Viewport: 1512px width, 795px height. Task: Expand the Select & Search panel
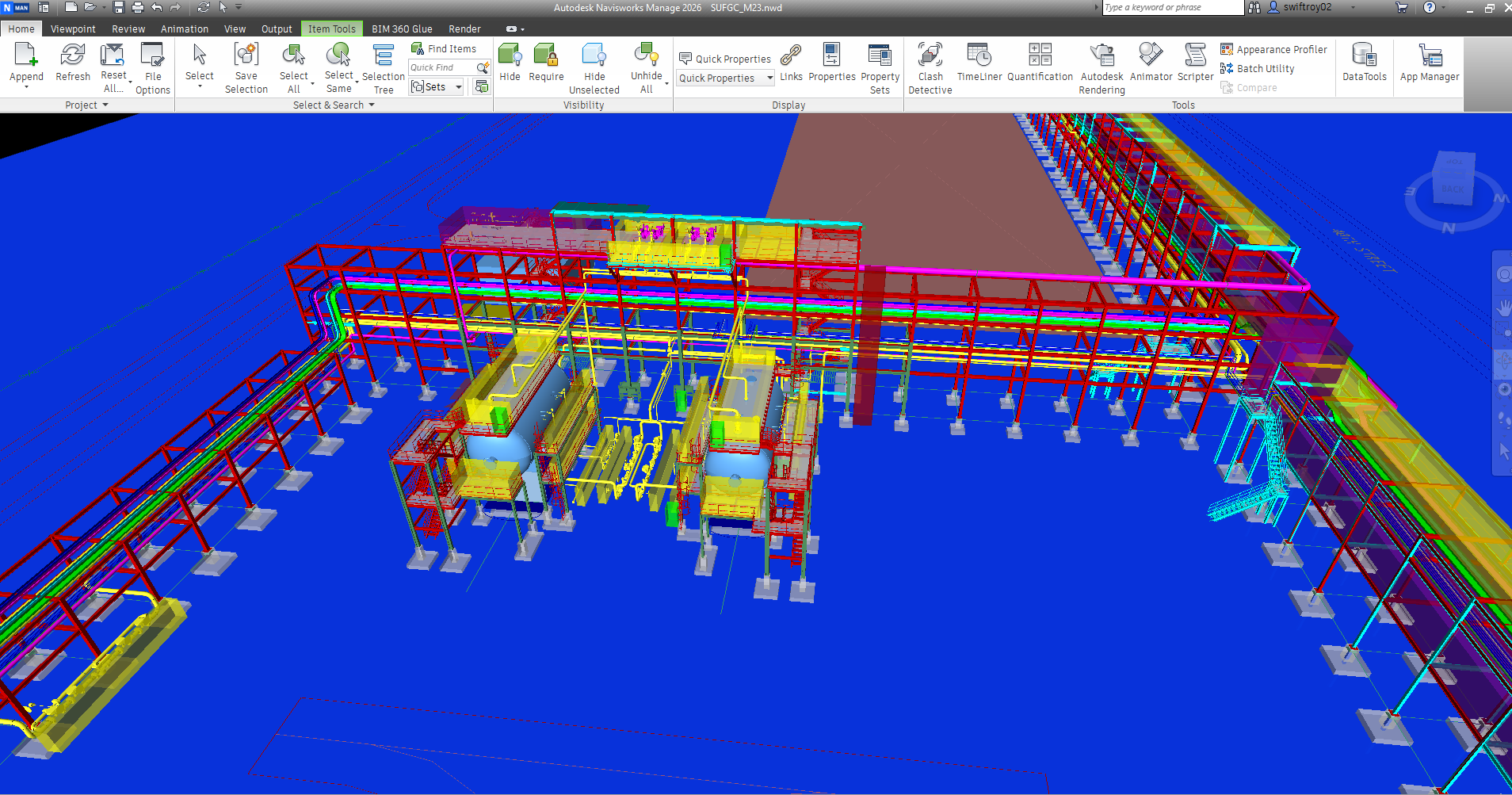333,105
